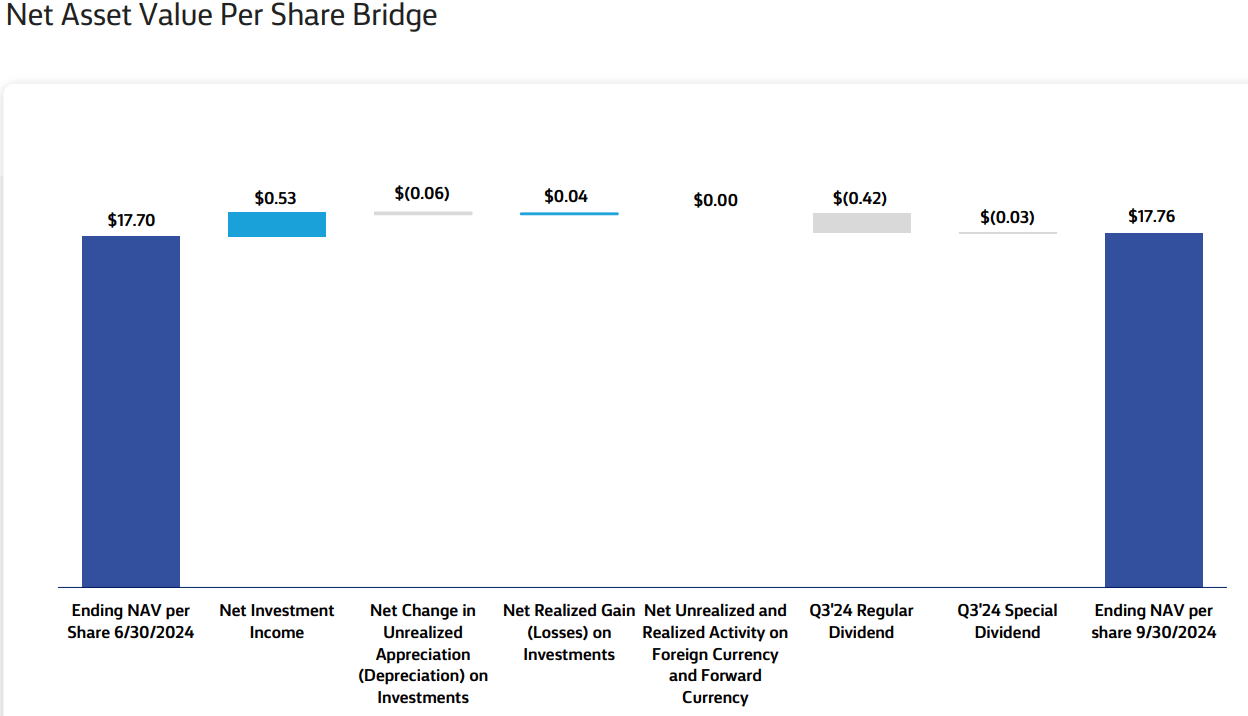The width and height of the screenshot is (1248, 716).
Task: Select the Net Investment Income axis label
Action: (277, 620)
